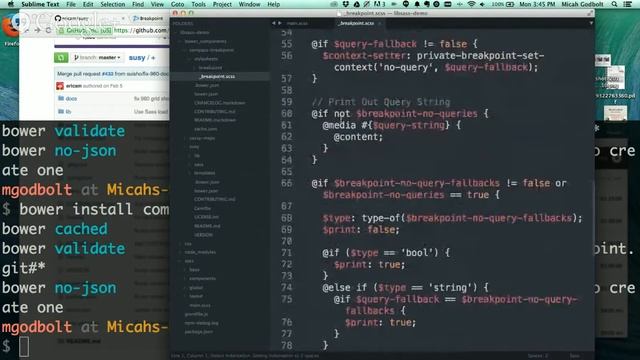Click the Dropbox menu bar icon
Screen dimensions: 640x360
[347, 4]
